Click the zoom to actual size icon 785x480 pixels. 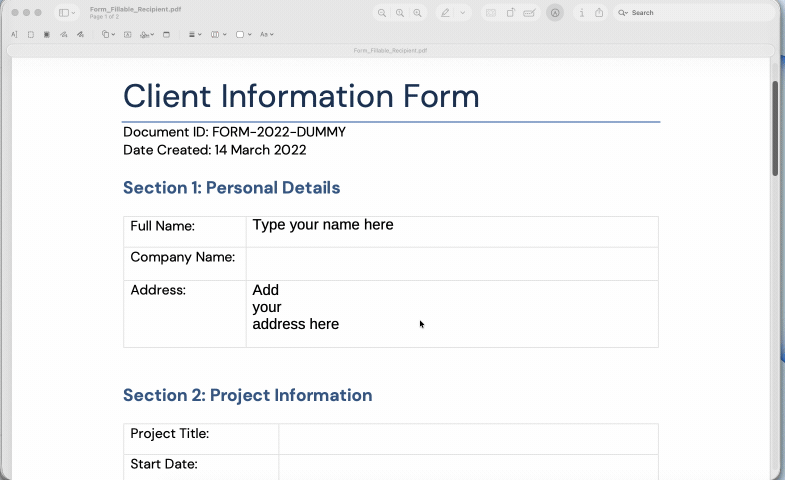pos(400,13)
